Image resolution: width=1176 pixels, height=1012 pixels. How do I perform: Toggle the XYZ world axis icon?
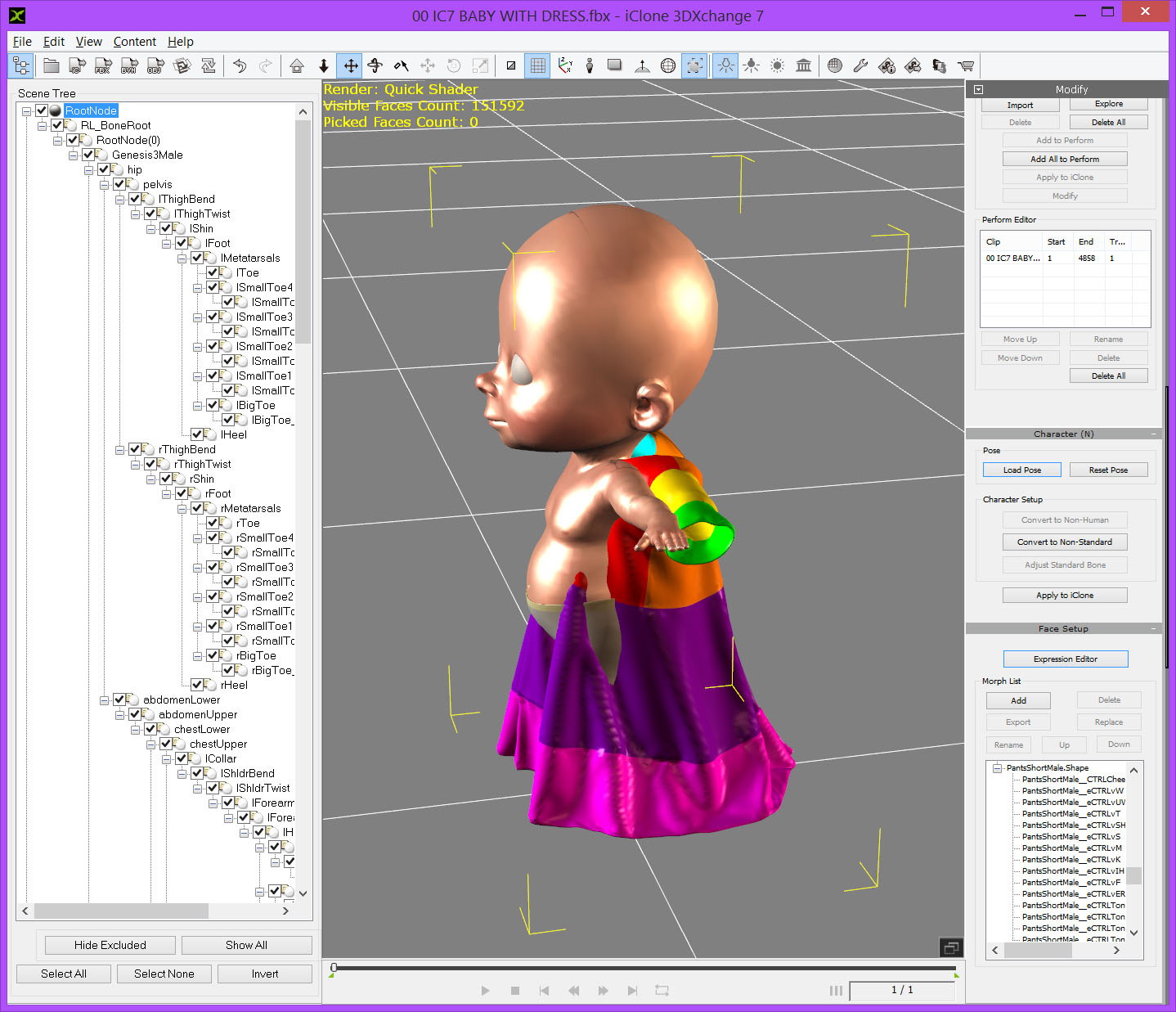[x=564, y=65]
